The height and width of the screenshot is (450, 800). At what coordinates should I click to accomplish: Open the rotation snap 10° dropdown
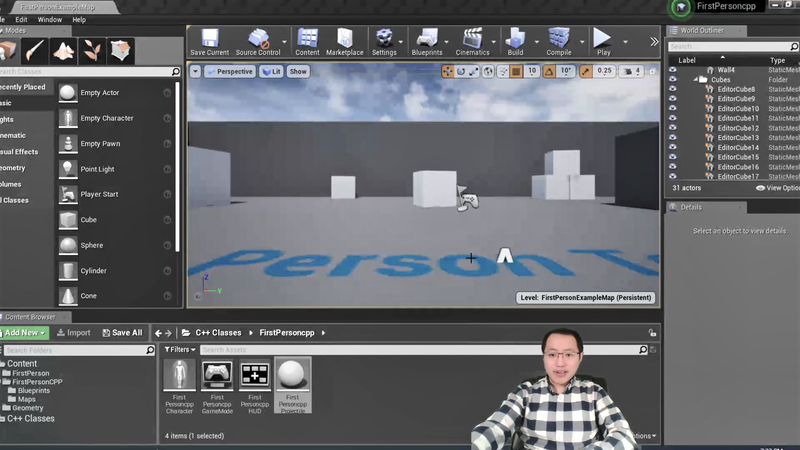(x=566, y=71)
